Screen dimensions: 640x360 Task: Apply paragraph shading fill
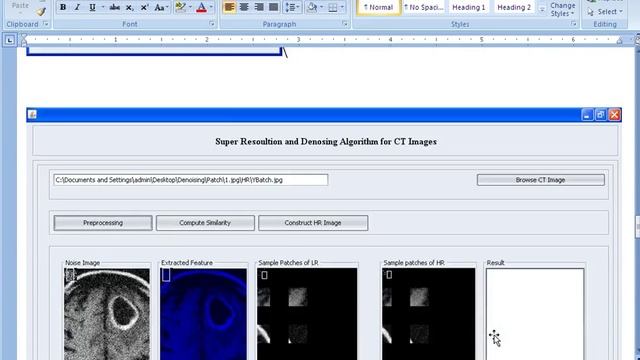coord(312,7)
